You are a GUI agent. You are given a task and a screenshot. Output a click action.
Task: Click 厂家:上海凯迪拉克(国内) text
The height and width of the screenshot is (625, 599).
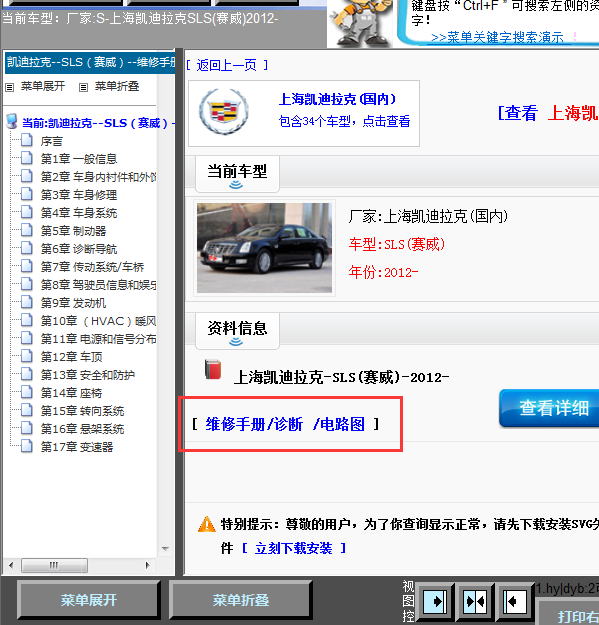coord(428,216)
